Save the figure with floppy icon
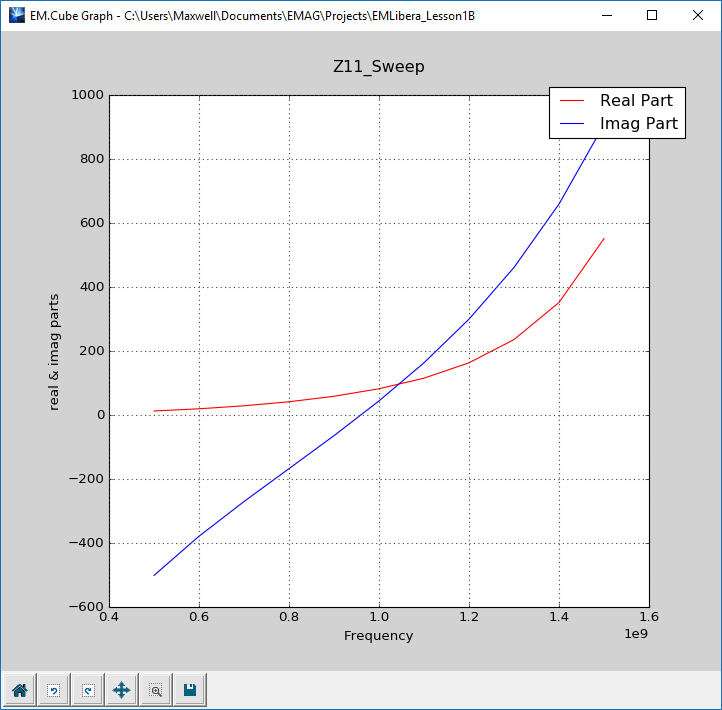The width and height of the screenshot is (722, 710). click(190, 689)
